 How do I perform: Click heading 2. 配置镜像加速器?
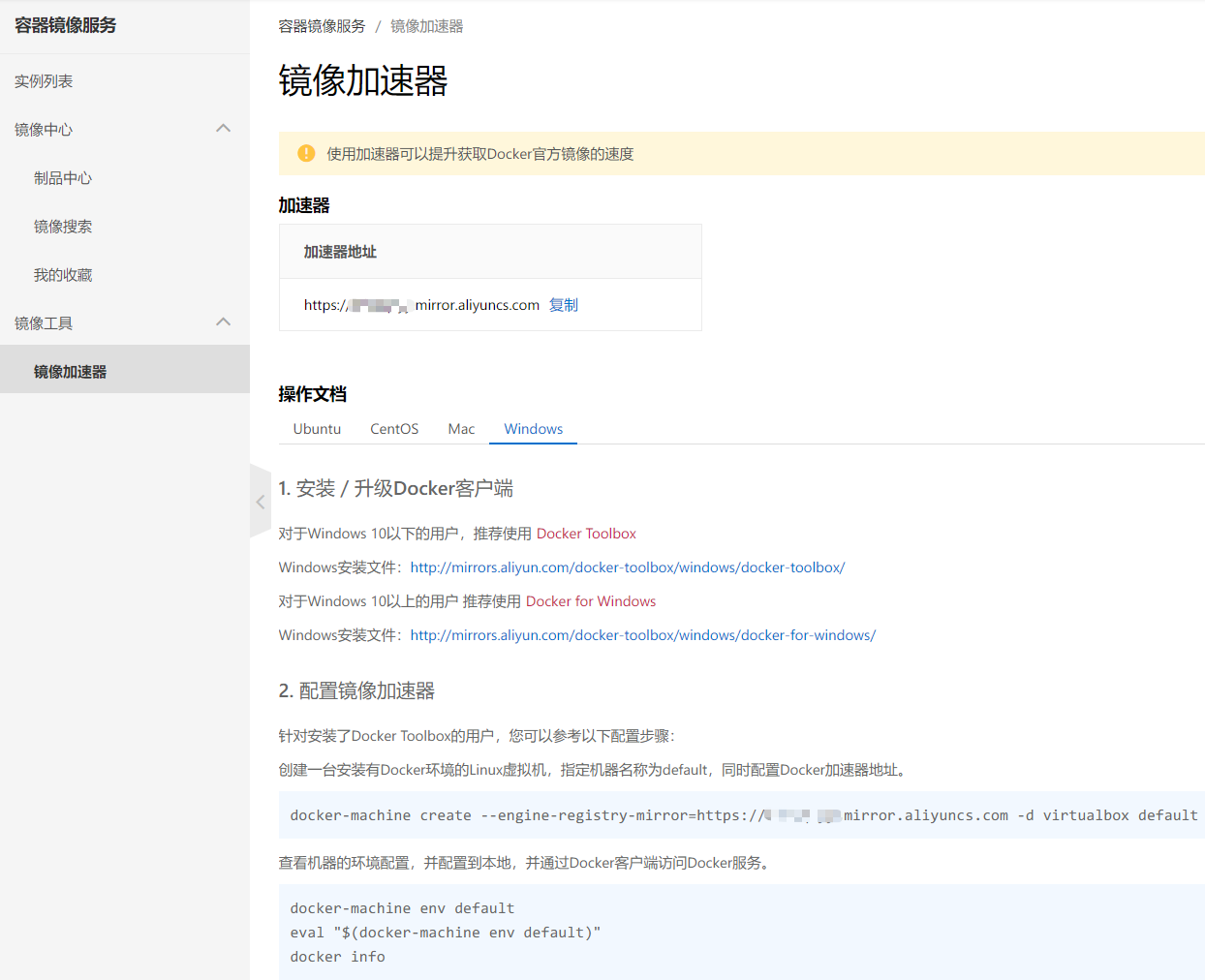(356, 691)
